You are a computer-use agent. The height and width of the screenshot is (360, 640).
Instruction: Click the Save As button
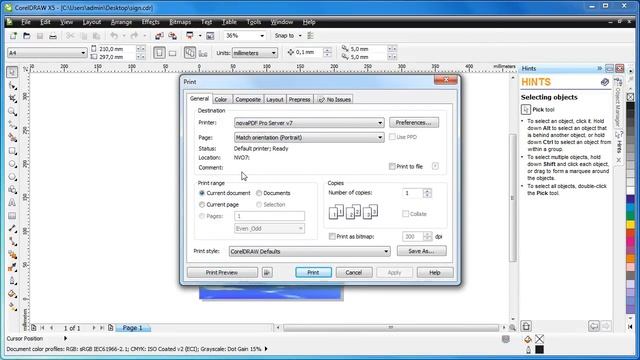(422, 251)
